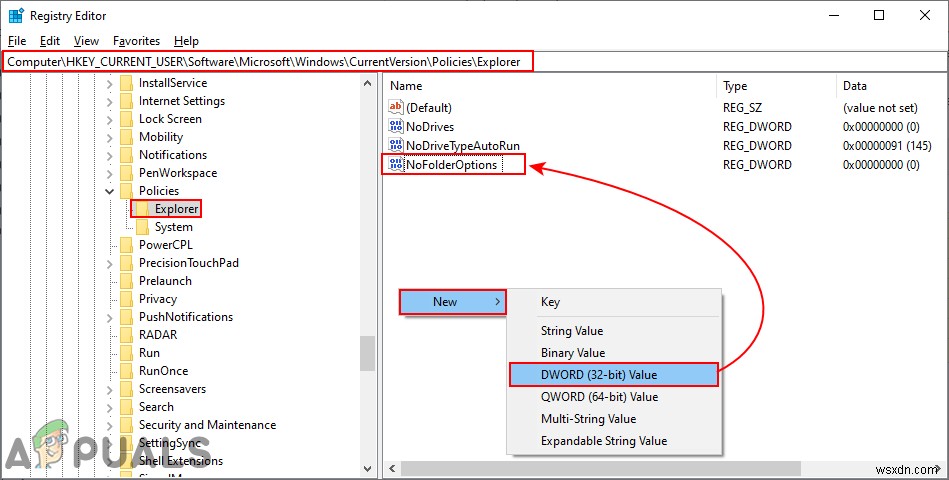Click the PushNotifications folder icon

pyautogui.click(x=126, y=317)
